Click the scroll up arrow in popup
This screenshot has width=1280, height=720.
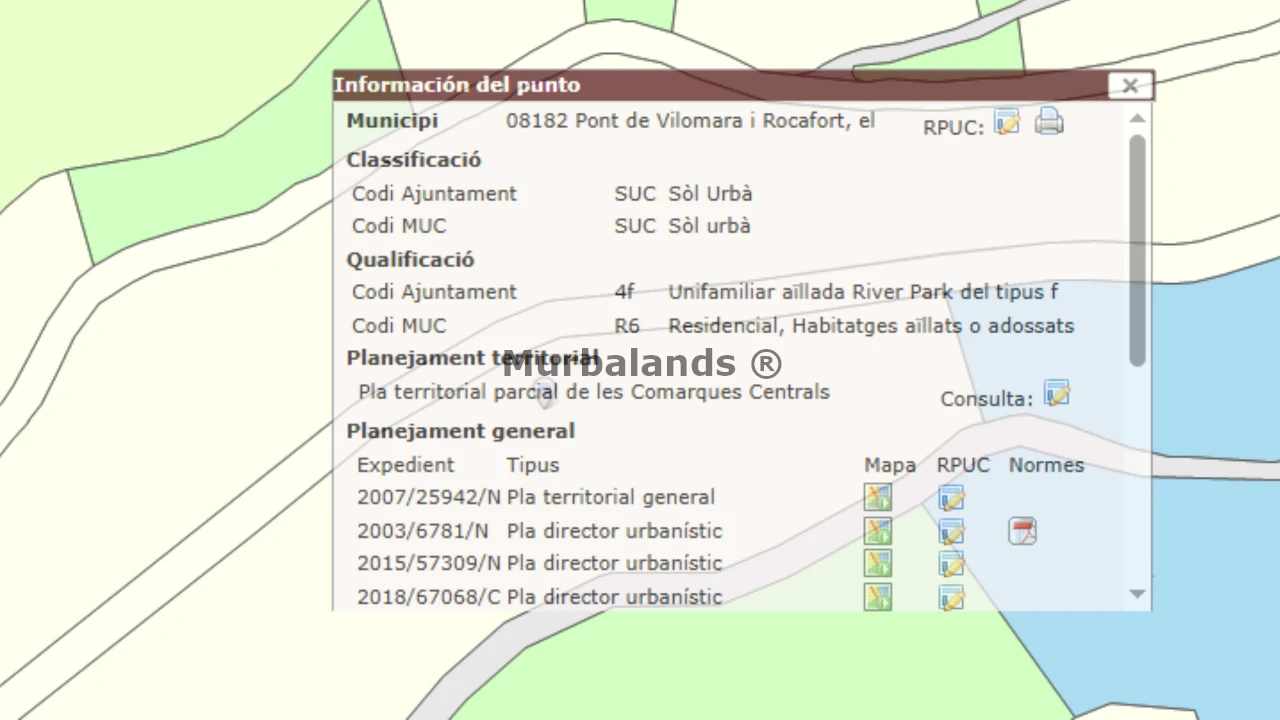[x=1137, y=119]
